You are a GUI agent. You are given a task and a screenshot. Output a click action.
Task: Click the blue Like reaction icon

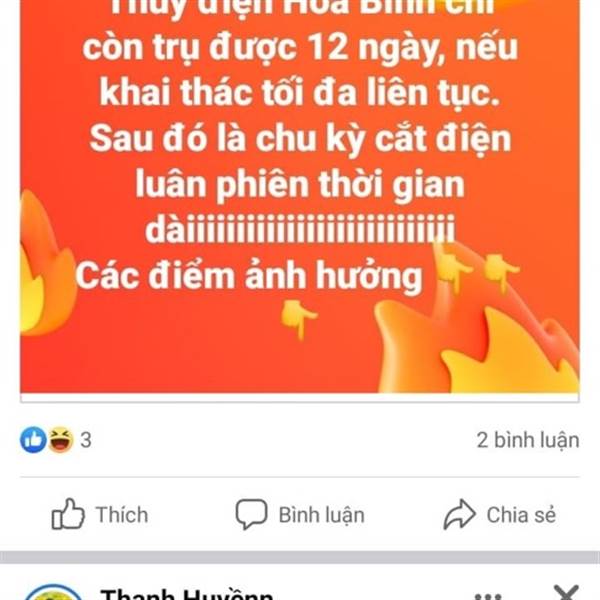33,440
